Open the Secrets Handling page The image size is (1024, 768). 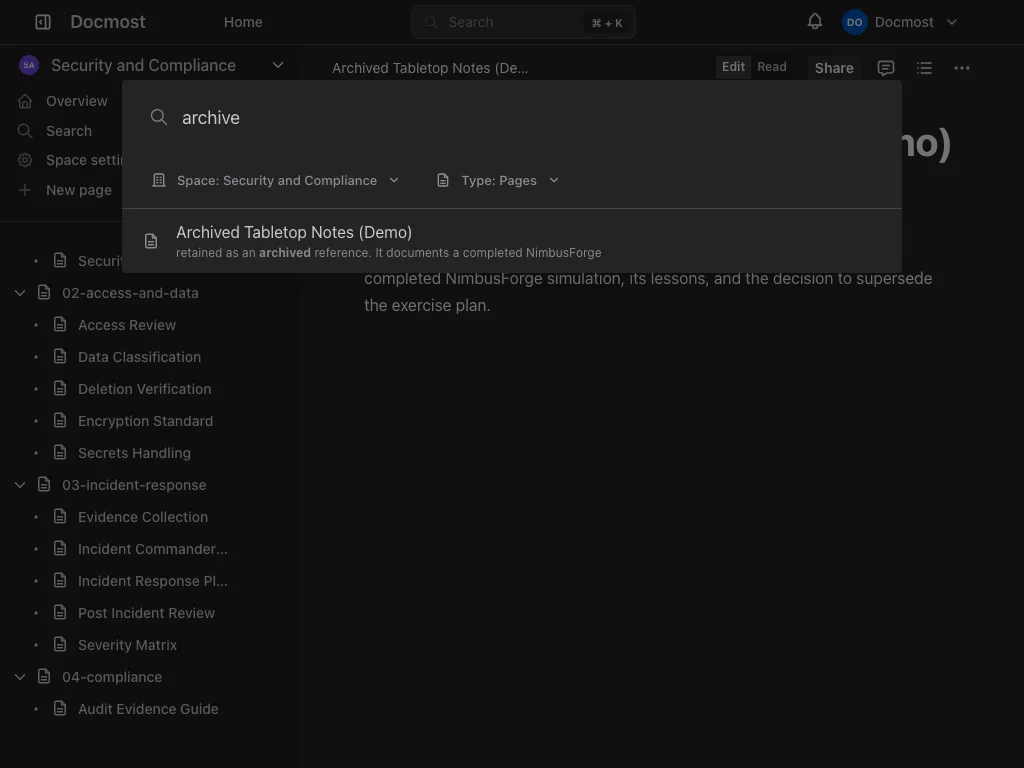click(134, 453)
